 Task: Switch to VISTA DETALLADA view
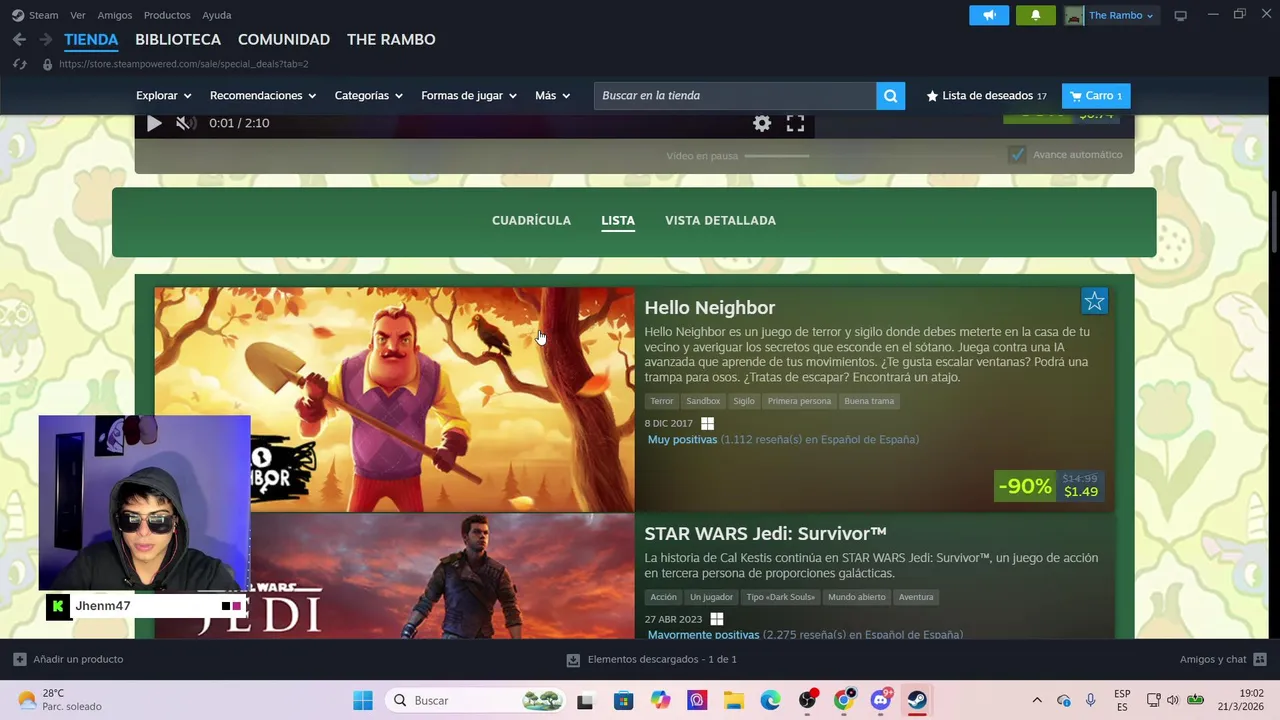[720, 220]
